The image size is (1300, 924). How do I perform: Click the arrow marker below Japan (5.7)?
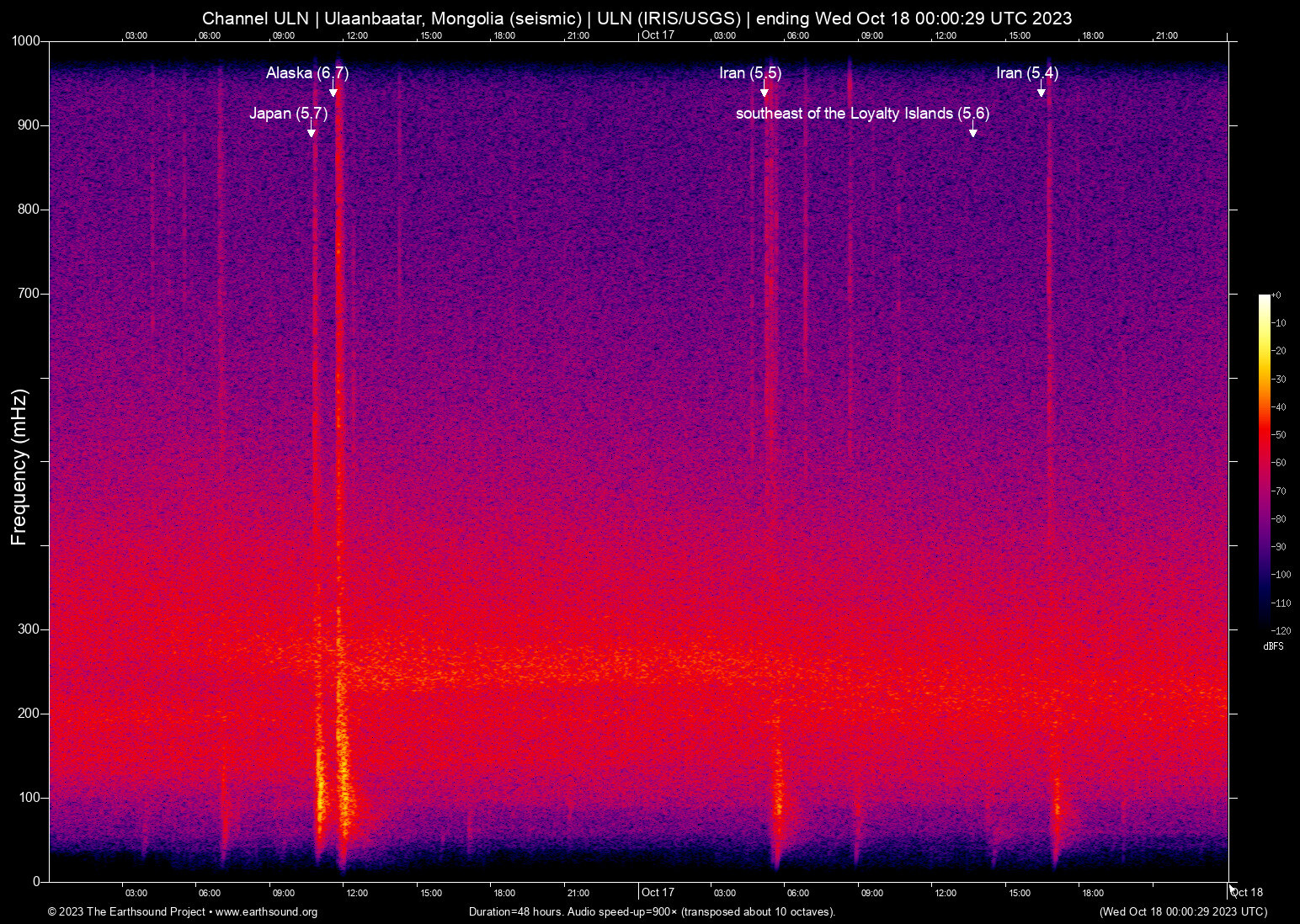(x=312, y=130)
